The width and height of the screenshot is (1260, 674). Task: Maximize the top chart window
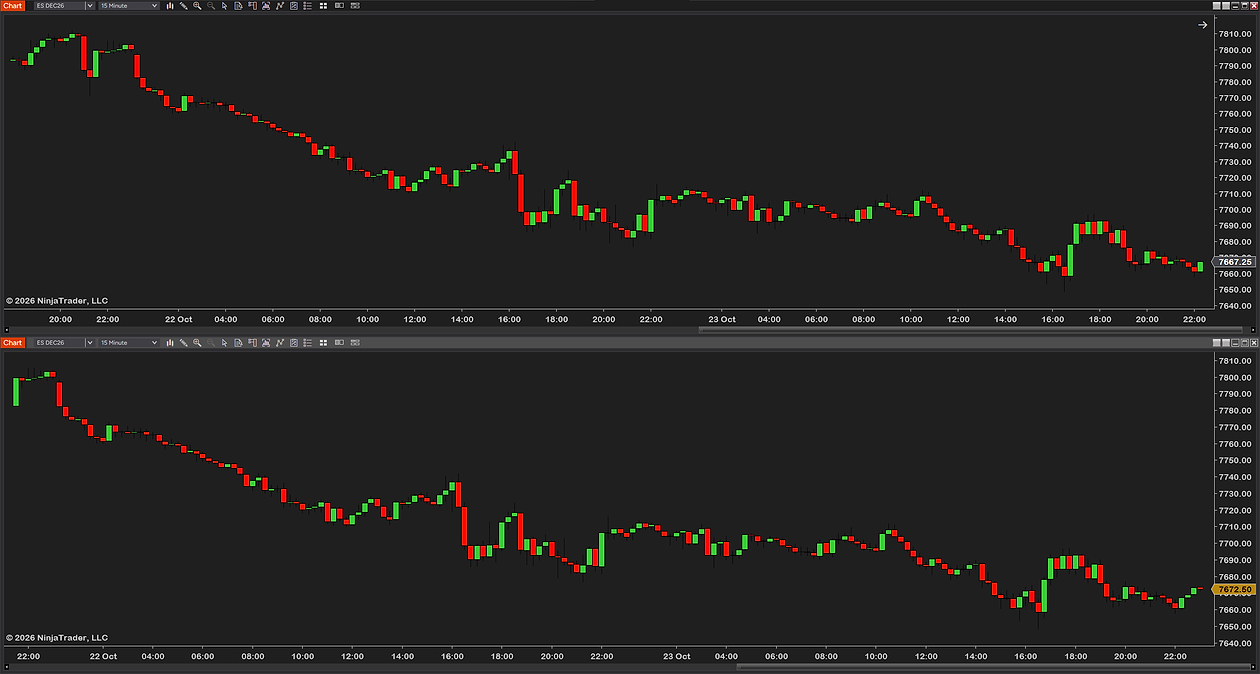[1245, 6]
